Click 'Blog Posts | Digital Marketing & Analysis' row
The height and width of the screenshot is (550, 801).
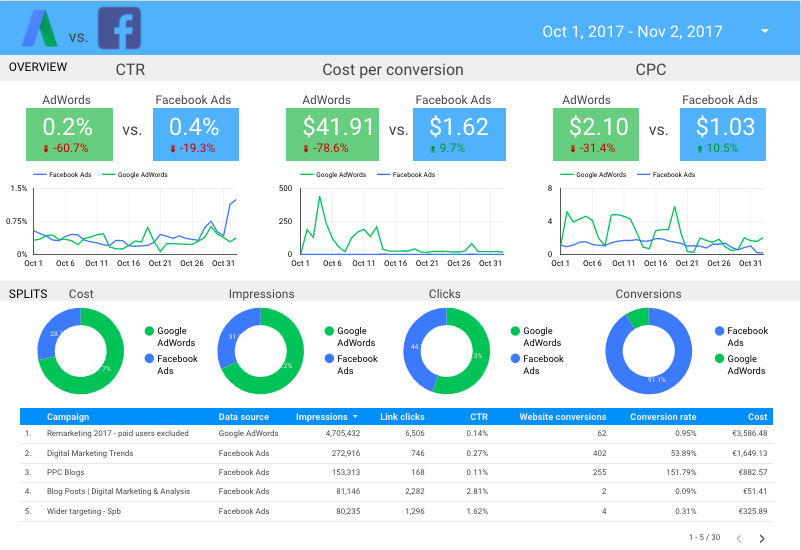click(396, 491)
